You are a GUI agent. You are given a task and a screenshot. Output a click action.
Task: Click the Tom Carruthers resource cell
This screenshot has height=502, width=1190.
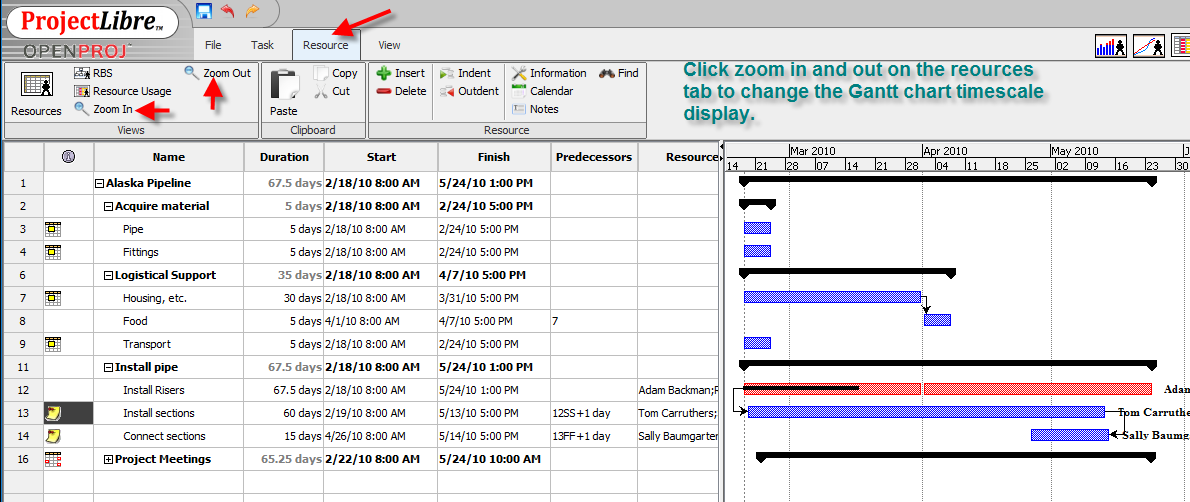click(678, 413)
